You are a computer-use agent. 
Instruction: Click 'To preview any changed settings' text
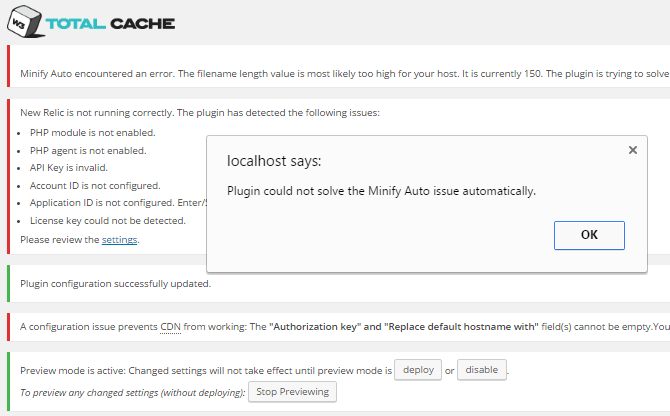132,393
